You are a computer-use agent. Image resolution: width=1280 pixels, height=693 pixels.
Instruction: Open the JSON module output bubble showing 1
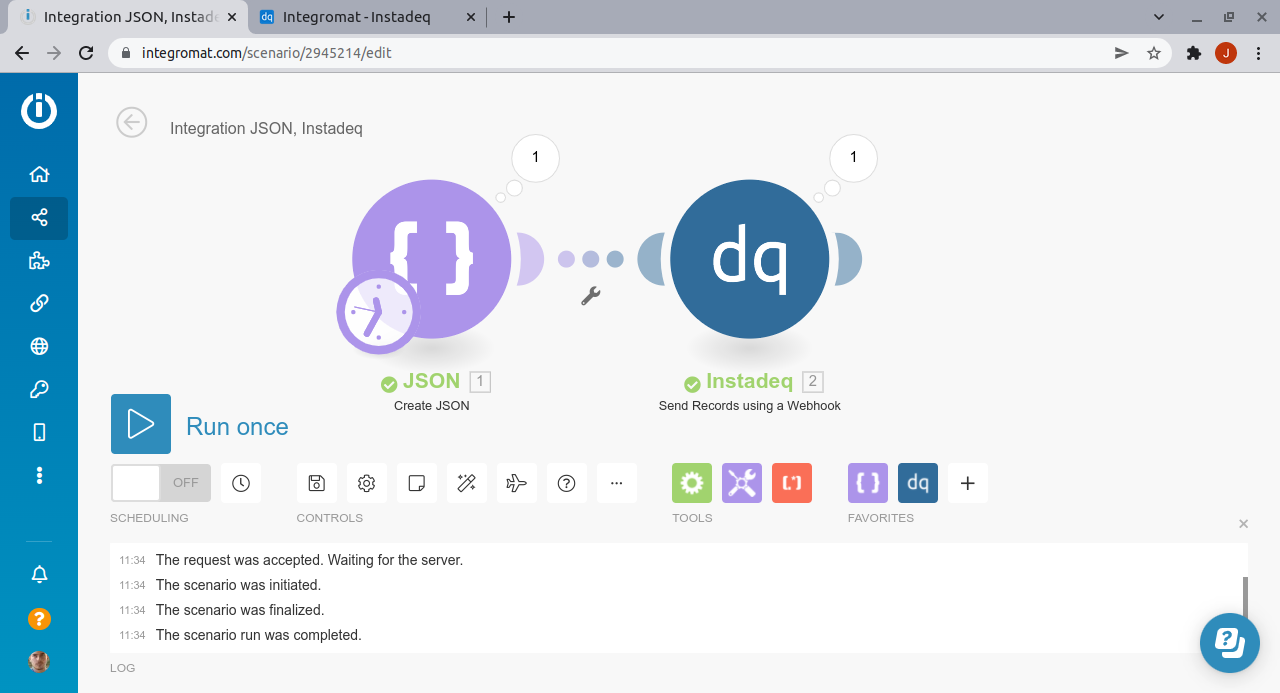(x=535, y=157)
